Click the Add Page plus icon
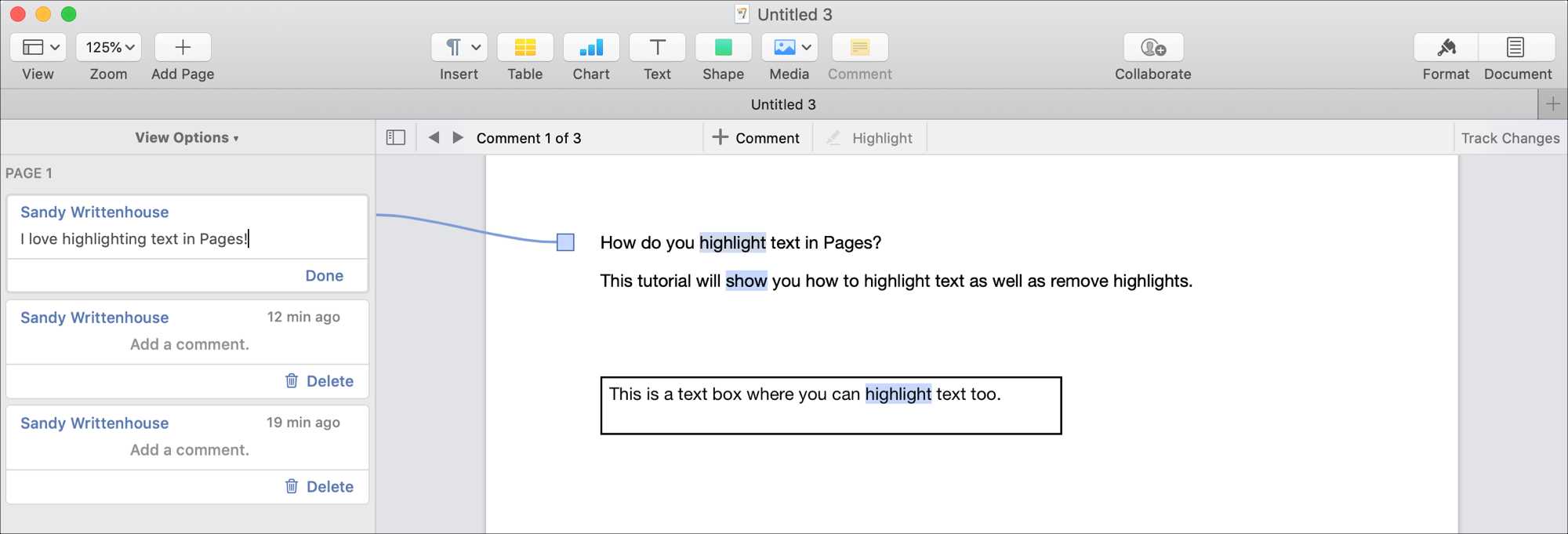This screenshot has height=534, width=1568. coord(183,48)
